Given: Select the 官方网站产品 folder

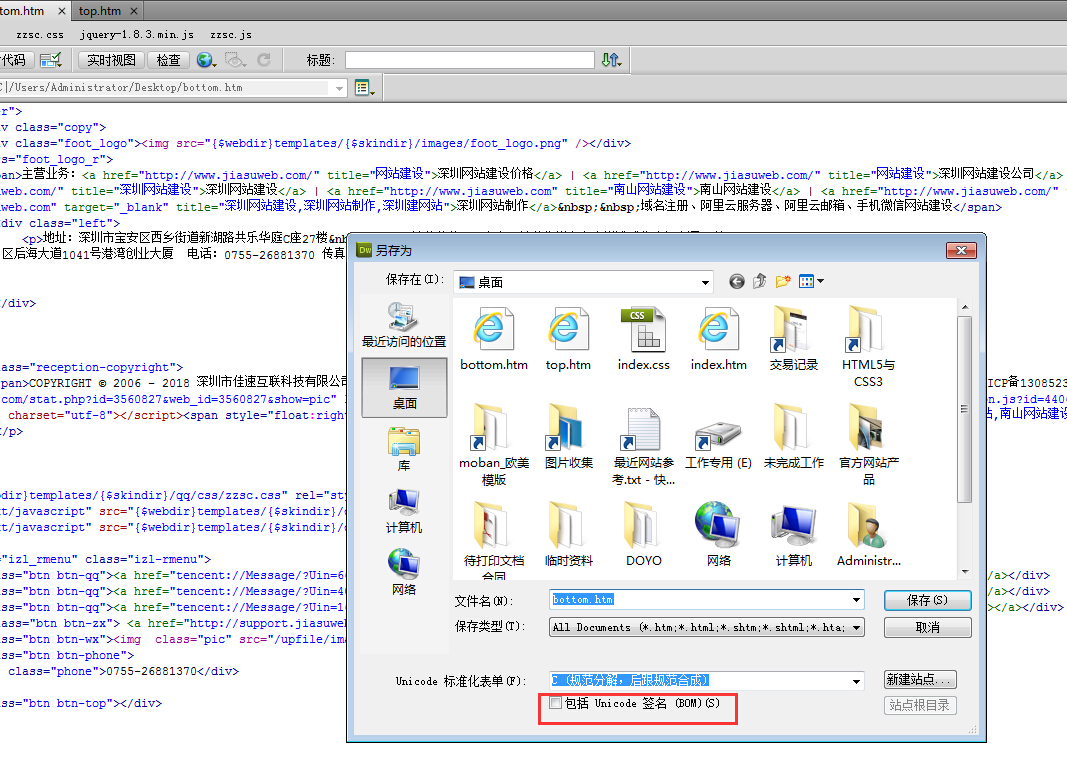Looking at the screenshot, I should pos(868,444).
